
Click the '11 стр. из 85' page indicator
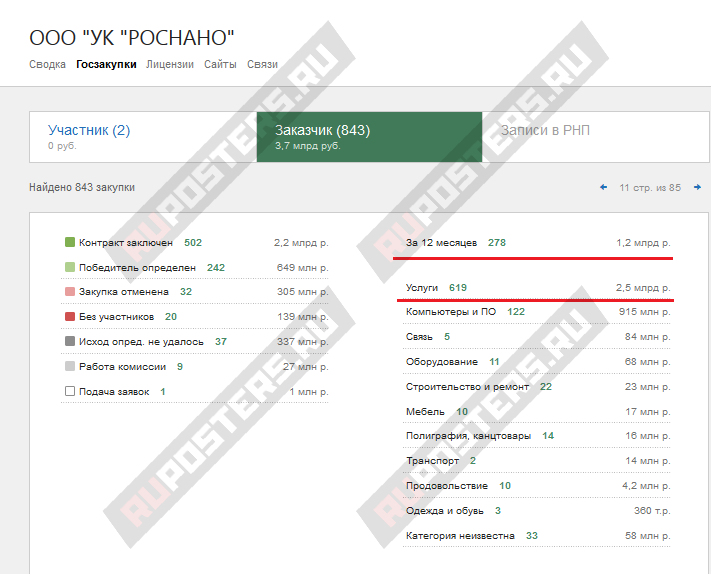650,188
